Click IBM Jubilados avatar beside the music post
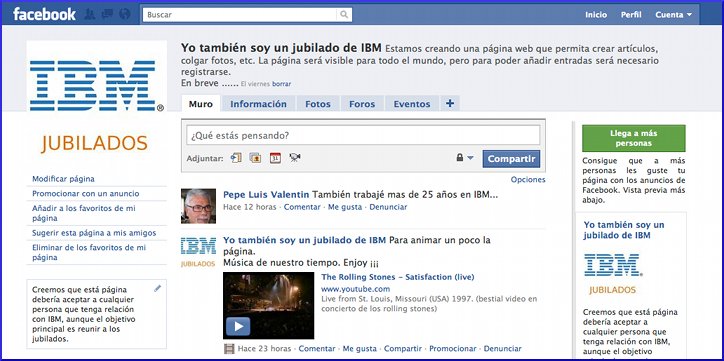 click(198, 252)
